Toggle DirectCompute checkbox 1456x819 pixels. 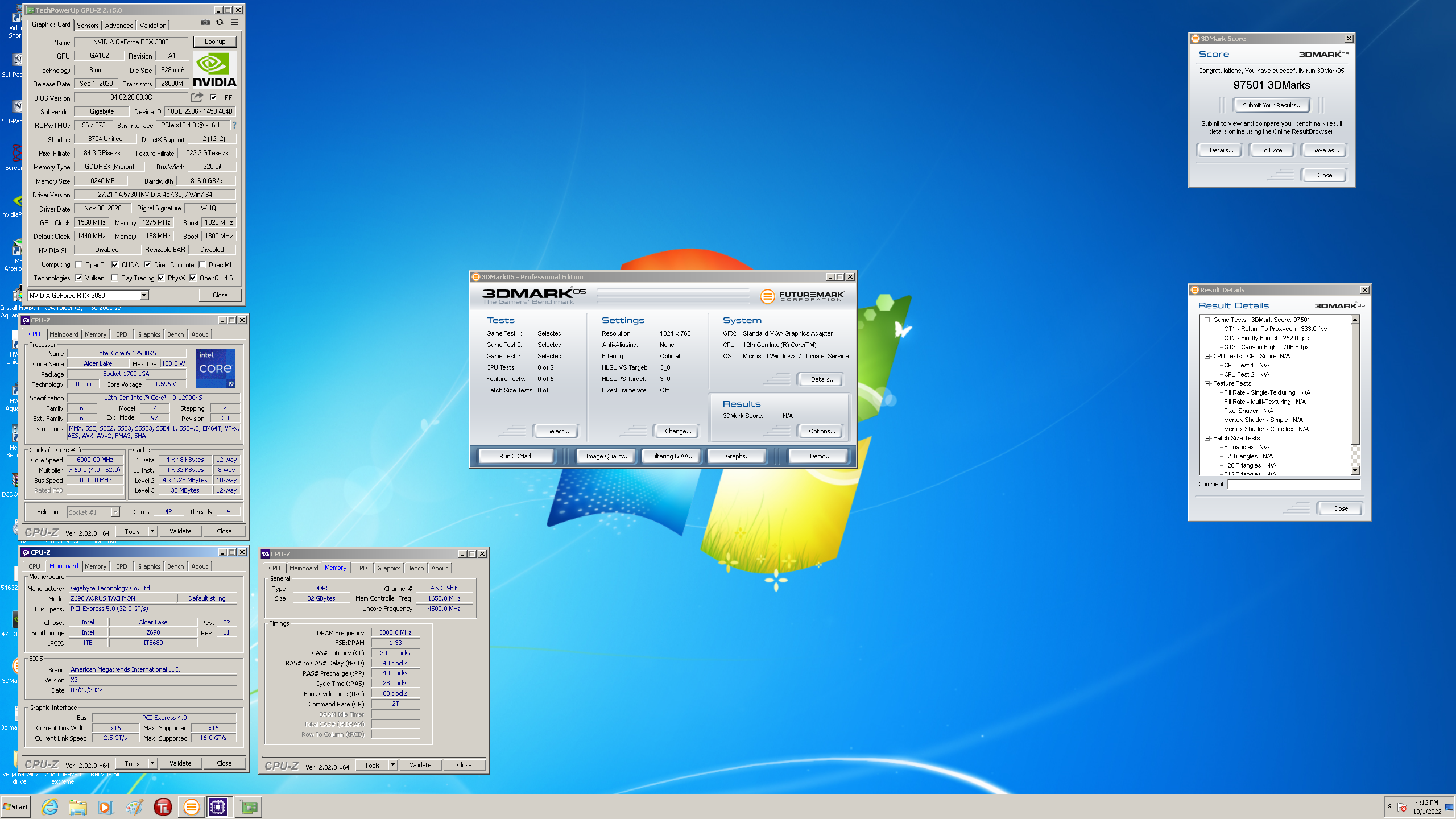click(147, 264)
